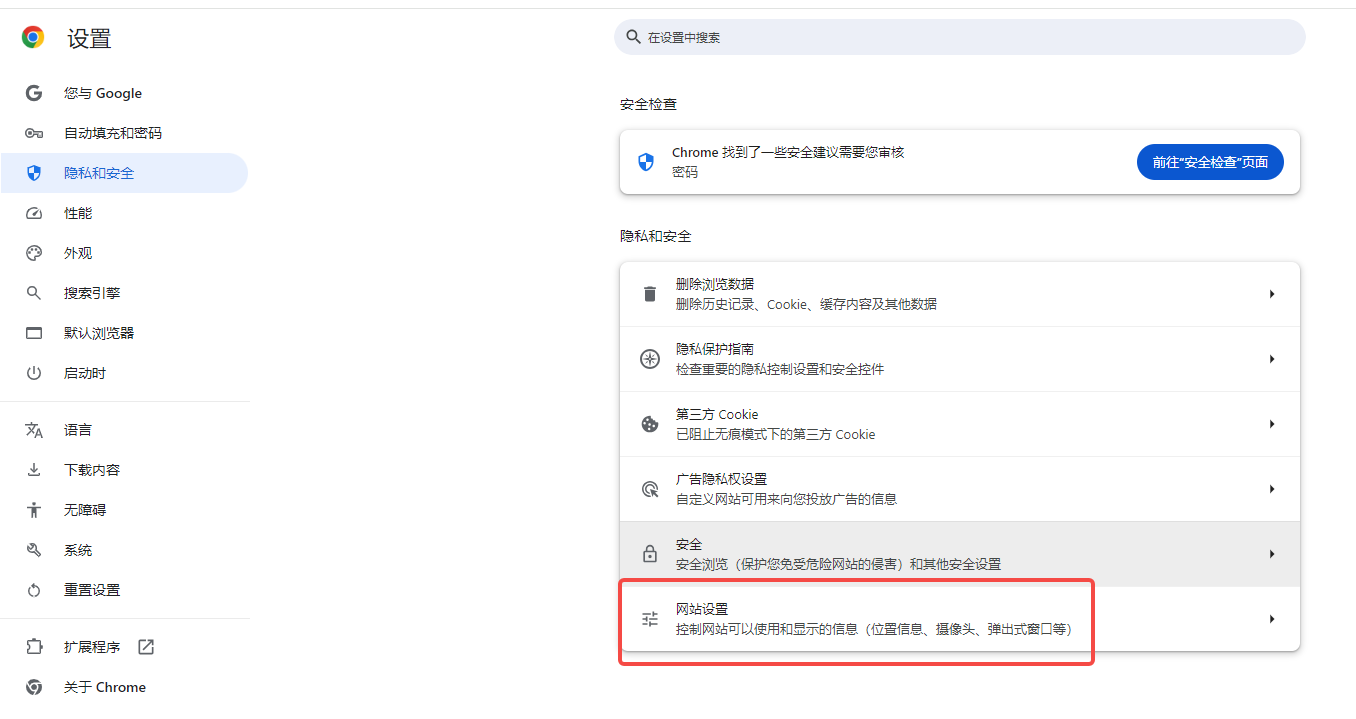Viewport: 1356px width, 719px height.
Task: Open 下载内容 settings section
Action: (x=124, y=470)
